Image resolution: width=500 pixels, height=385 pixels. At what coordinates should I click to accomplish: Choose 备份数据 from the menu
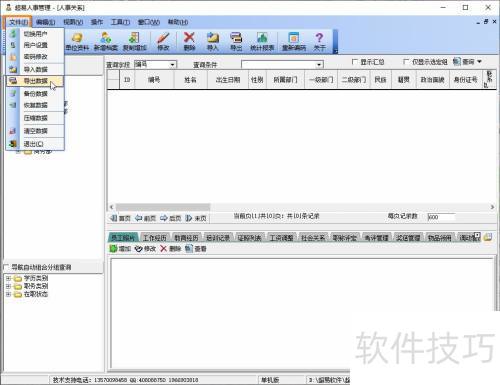tap(35, 94)
